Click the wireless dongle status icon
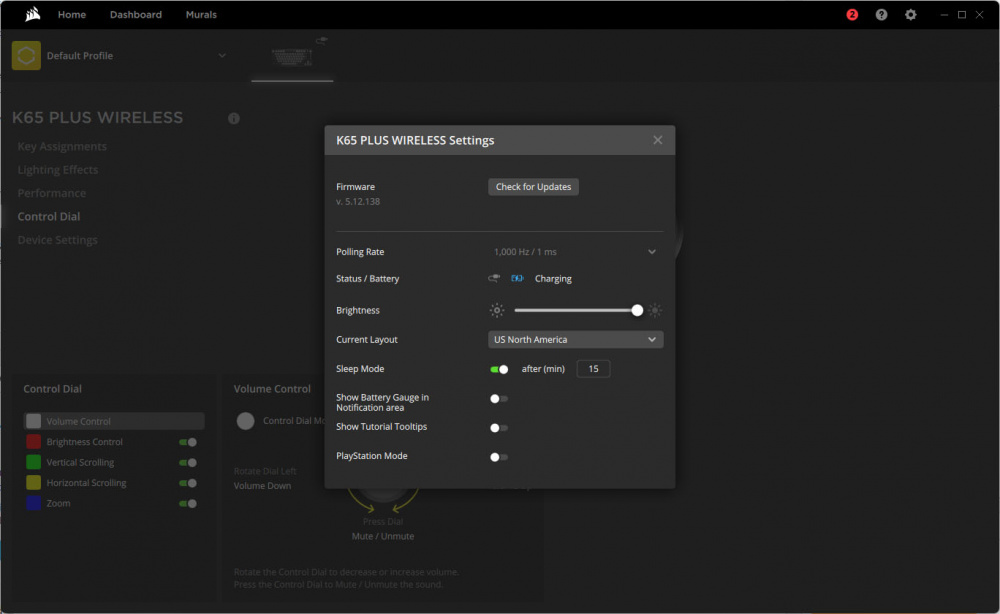1000x614 pixels. [x=494, y=279]
